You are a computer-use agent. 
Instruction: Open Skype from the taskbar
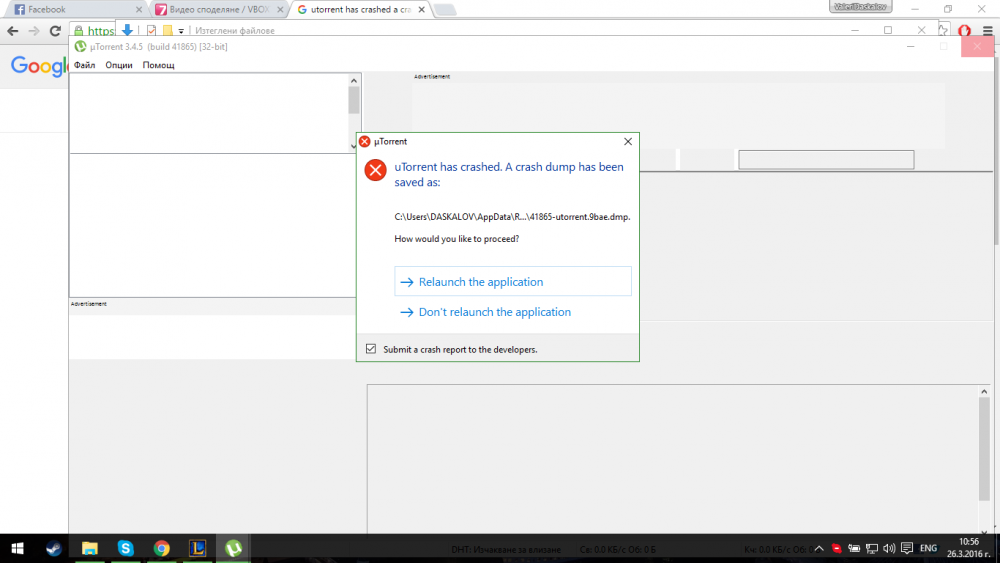(x=126, y=548)
